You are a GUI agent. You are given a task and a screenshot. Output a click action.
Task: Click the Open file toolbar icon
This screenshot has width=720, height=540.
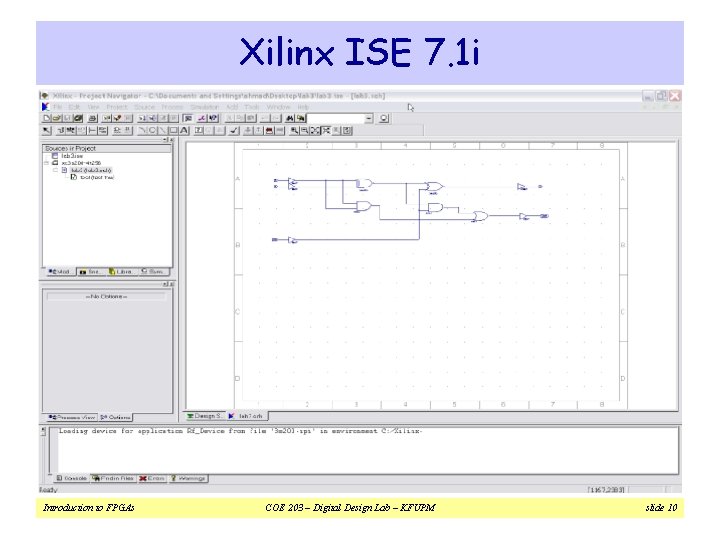pos(57,118)
